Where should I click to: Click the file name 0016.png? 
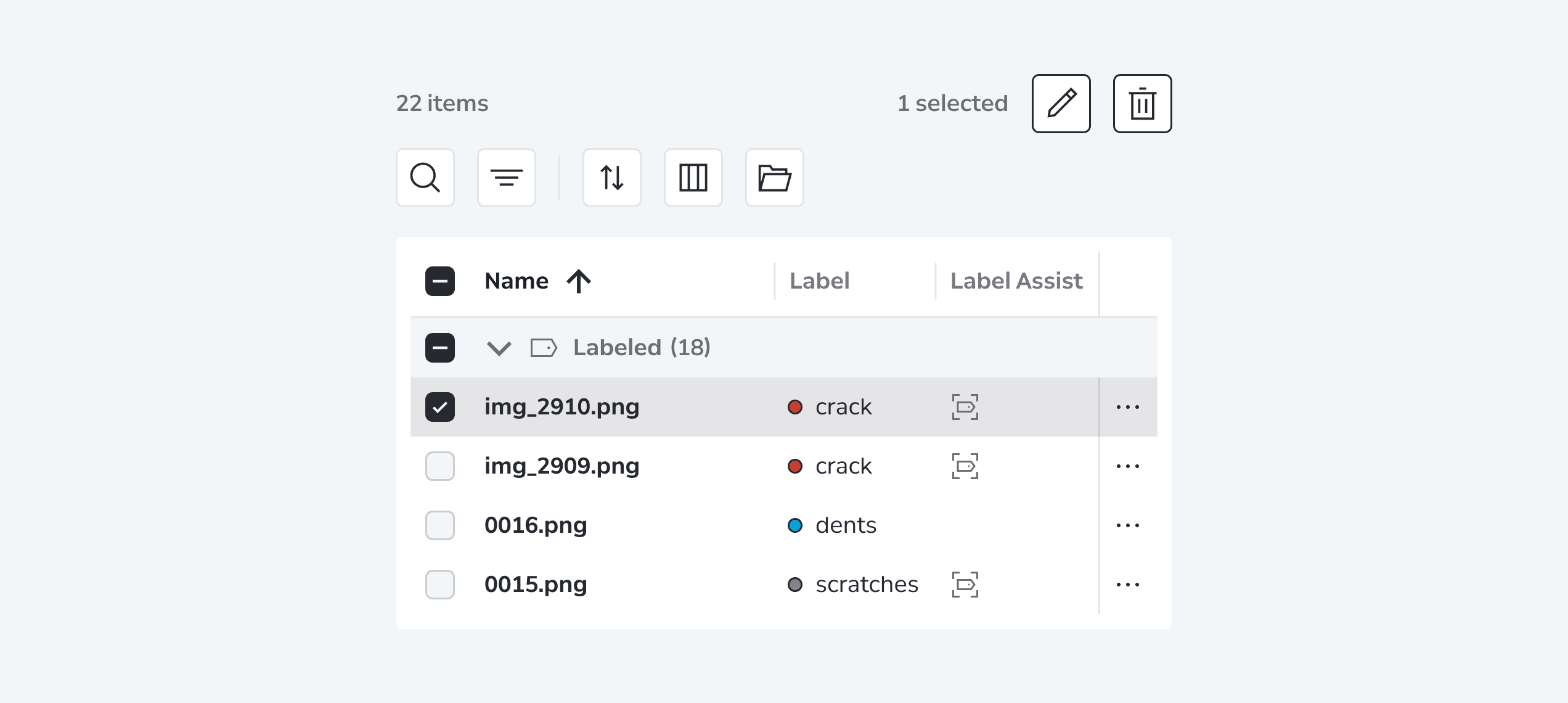pyautogui.click(x=536, y=525)
